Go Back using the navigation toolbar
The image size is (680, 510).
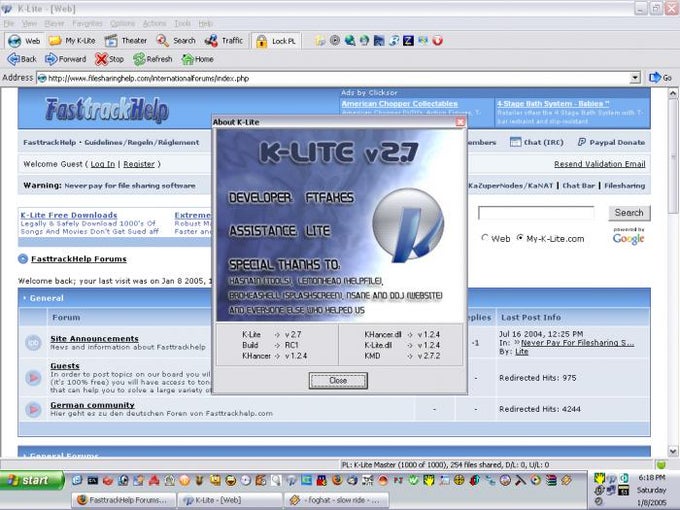coord(22,59)
